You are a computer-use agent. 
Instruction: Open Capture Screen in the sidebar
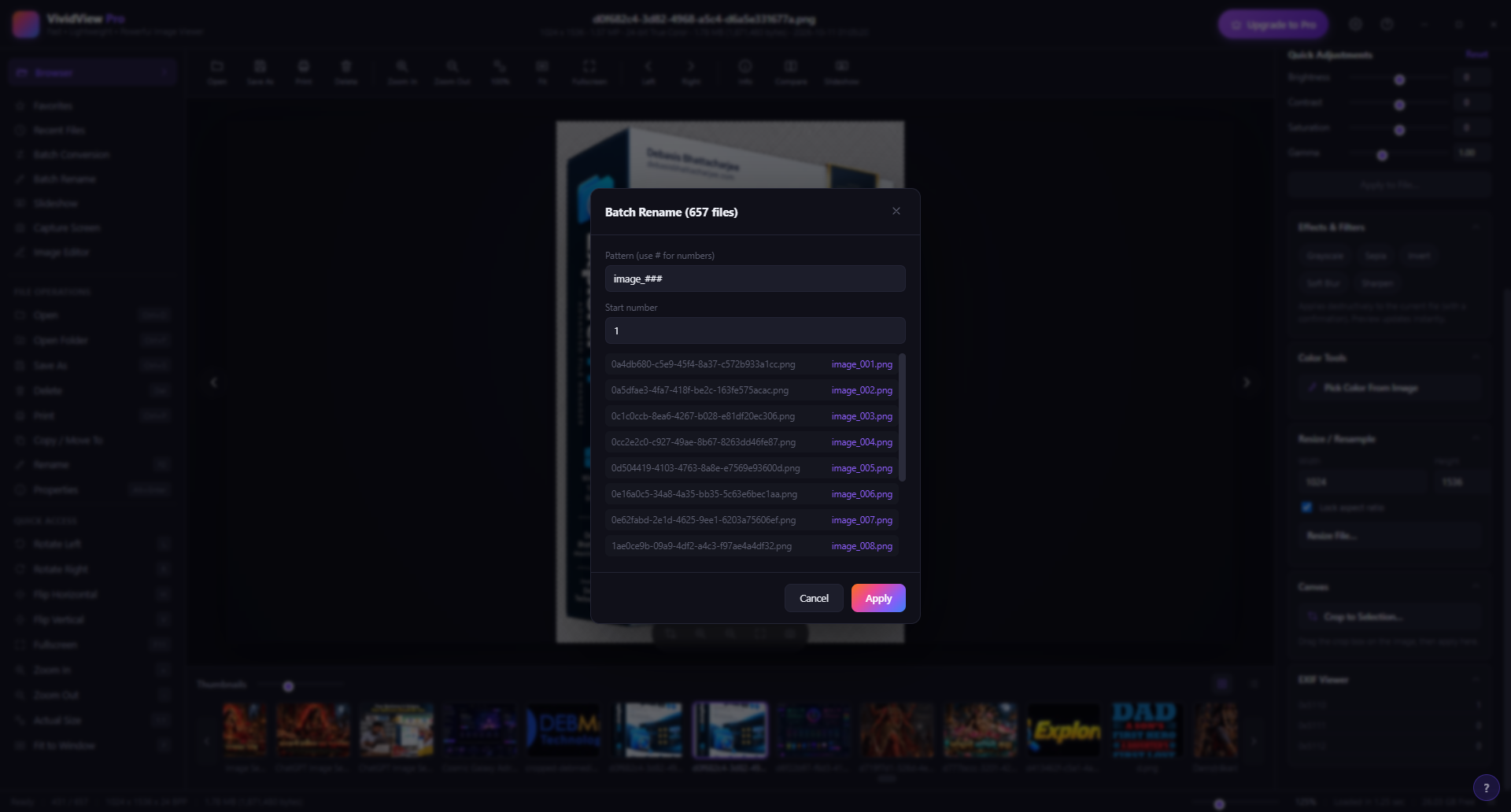pos(67,227)
